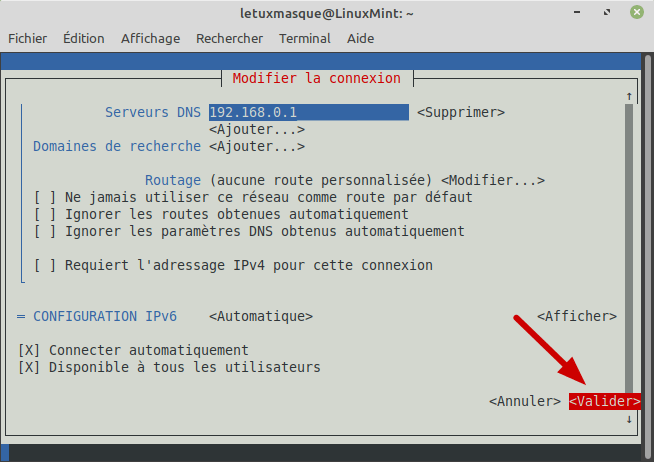Click Supprimer next to the DNS server

click(x=461, y=112)
